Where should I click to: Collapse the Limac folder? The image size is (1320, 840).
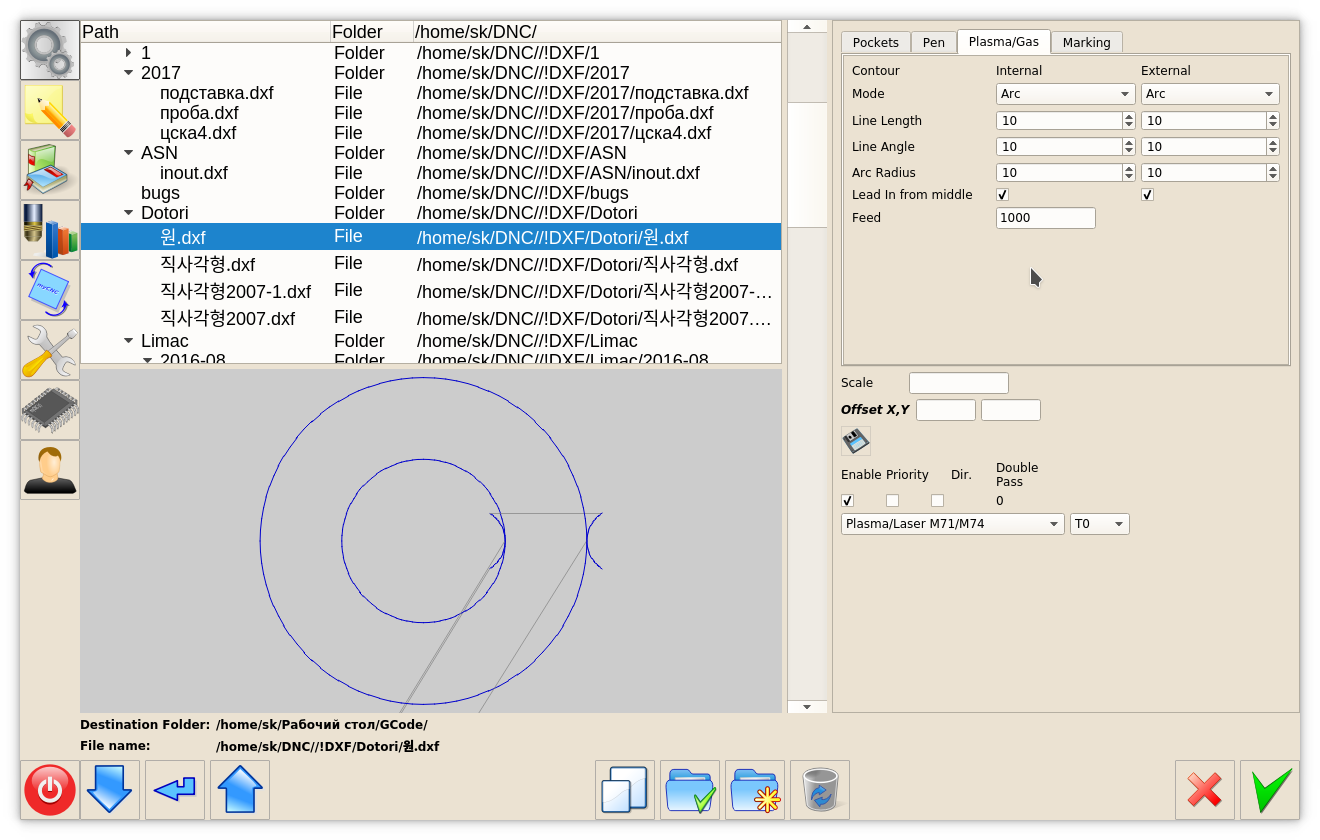pyautogui.click(x=129, y=341)
